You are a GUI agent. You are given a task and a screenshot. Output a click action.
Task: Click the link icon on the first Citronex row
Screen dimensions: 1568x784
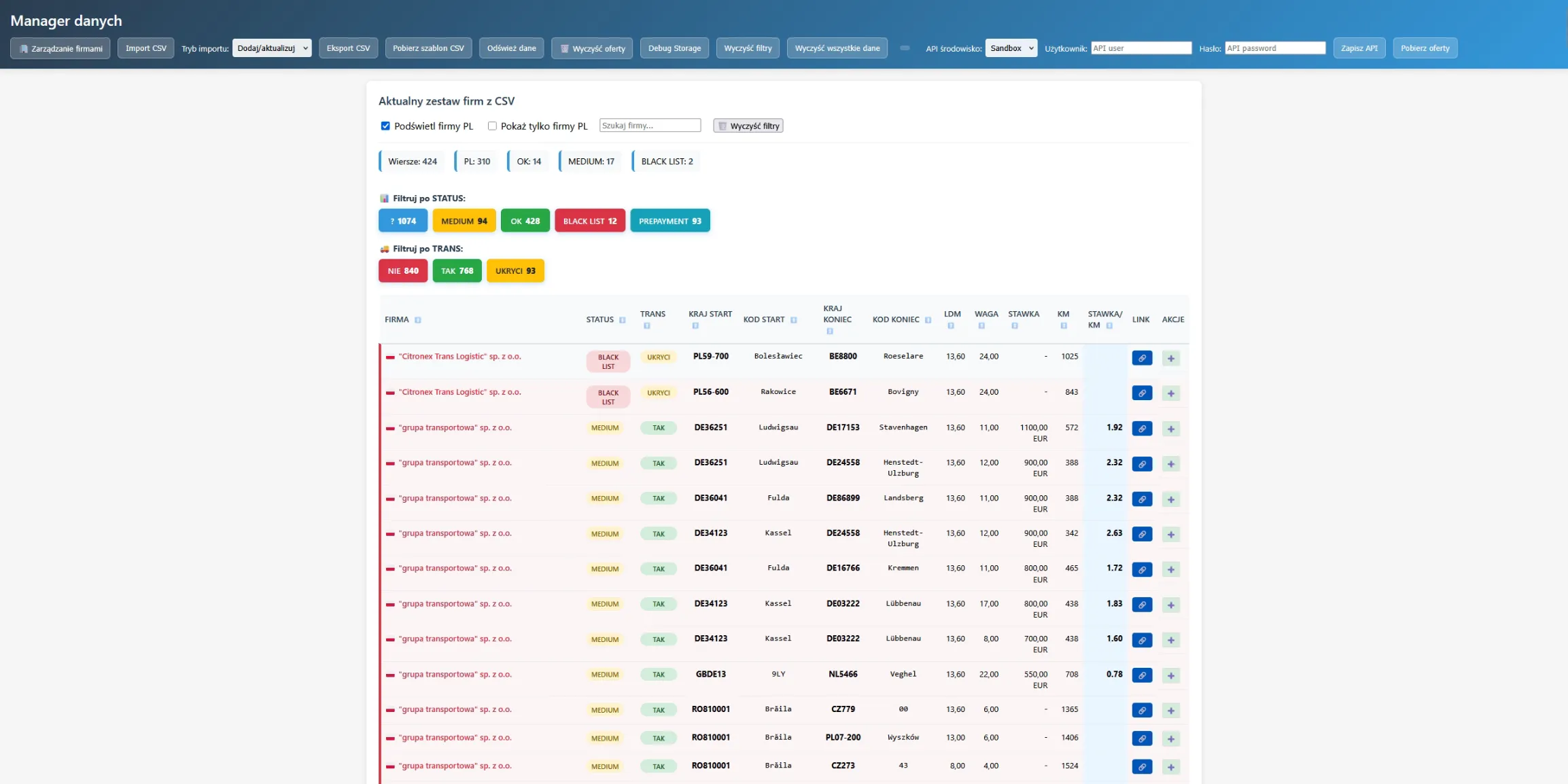(1142, 358)
